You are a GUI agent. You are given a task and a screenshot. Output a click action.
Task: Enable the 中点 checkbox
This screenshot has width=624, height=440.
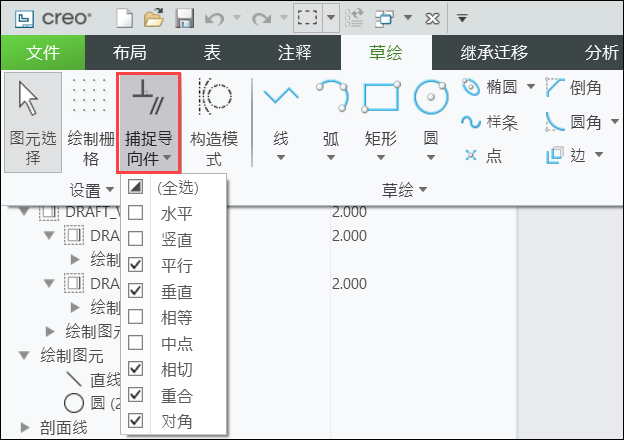click(x=137, y=343)
